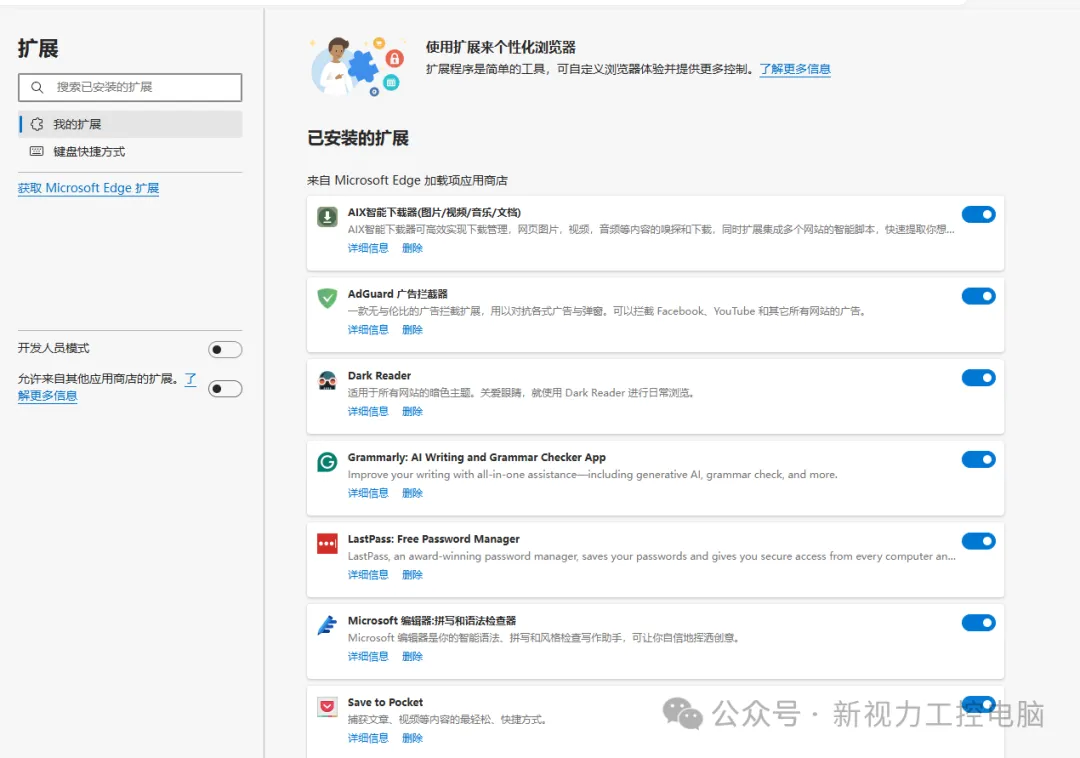The height and width of the screenshot is (758, 1080).
Task: Disable the AIX智能下载器 extension toggle
Action: coord(979,215)
